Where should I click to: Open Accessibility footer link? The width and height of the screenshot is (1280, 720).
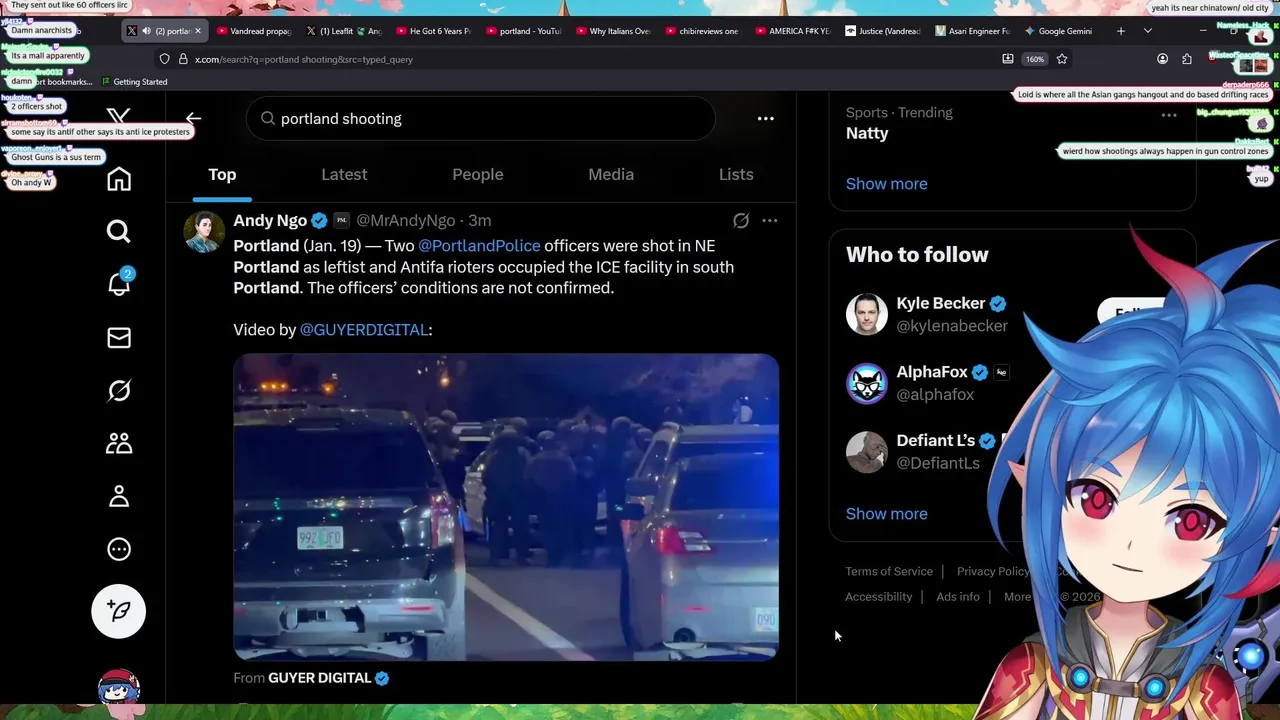[879, 597]
